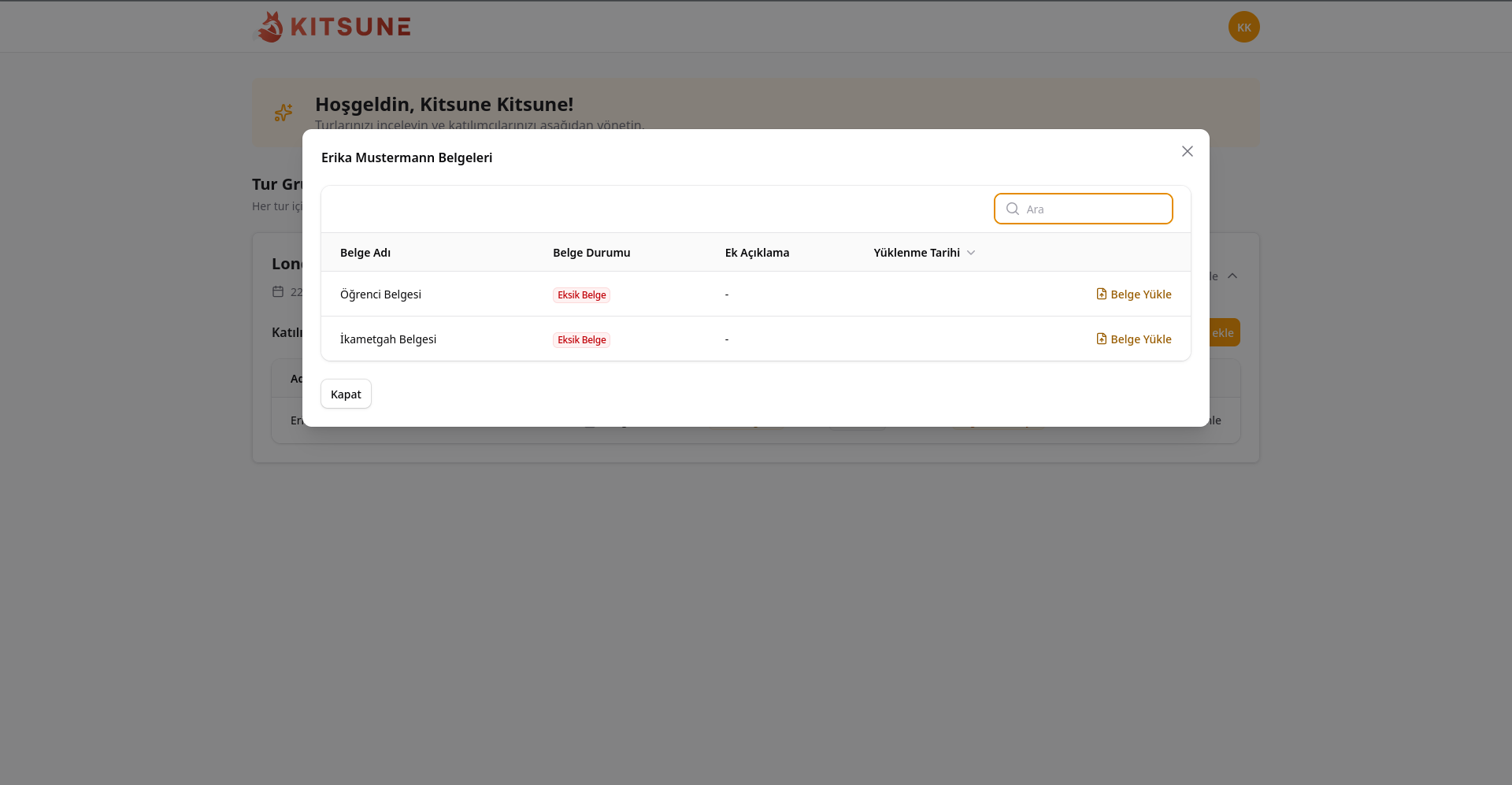Select the Öğrenci Belgesi row name
This screenshot has height=785, width=1512.
[380, 294]
